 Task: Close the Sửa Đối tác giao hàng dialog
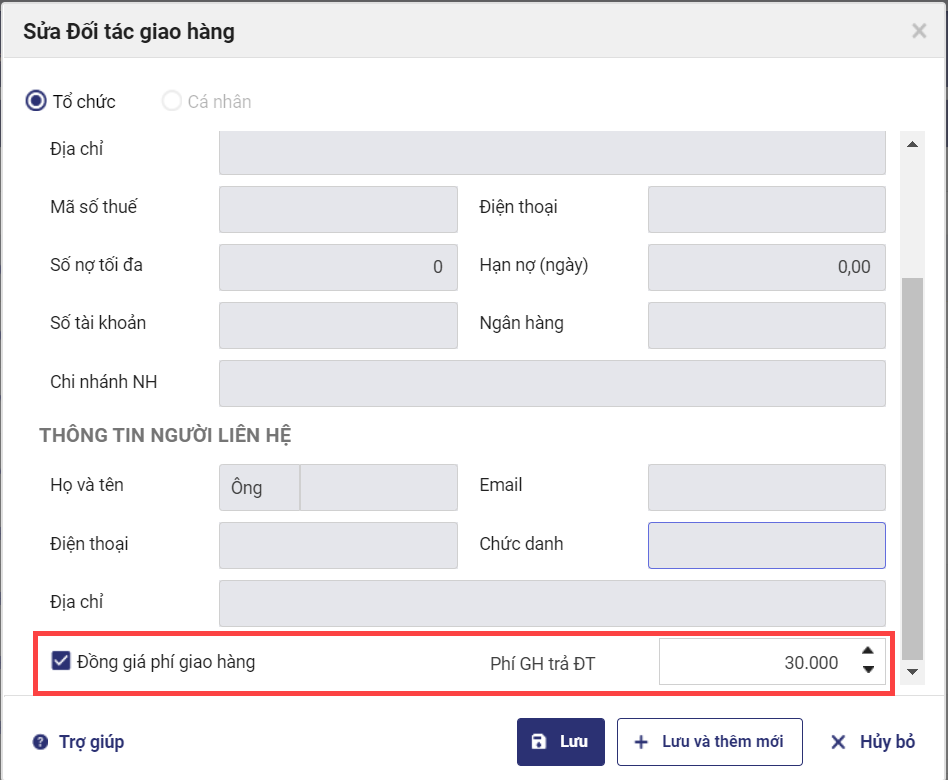[919, 31]
